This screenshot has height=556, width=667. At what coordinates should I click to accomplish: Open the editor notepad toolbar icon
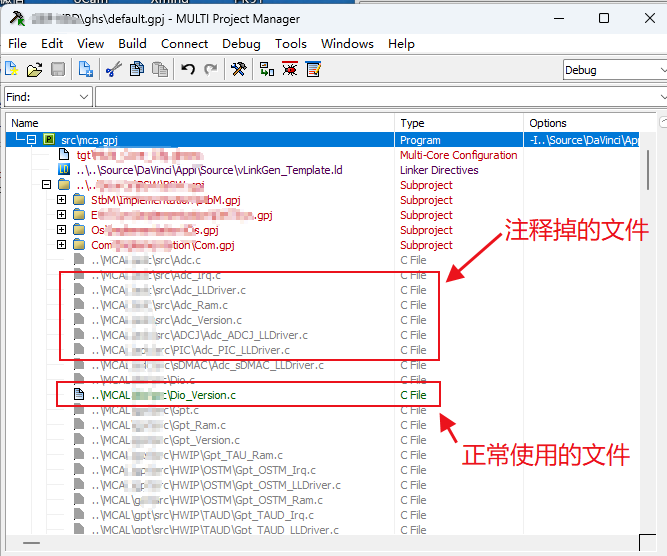pyautogui.click(x=314, y=69)
